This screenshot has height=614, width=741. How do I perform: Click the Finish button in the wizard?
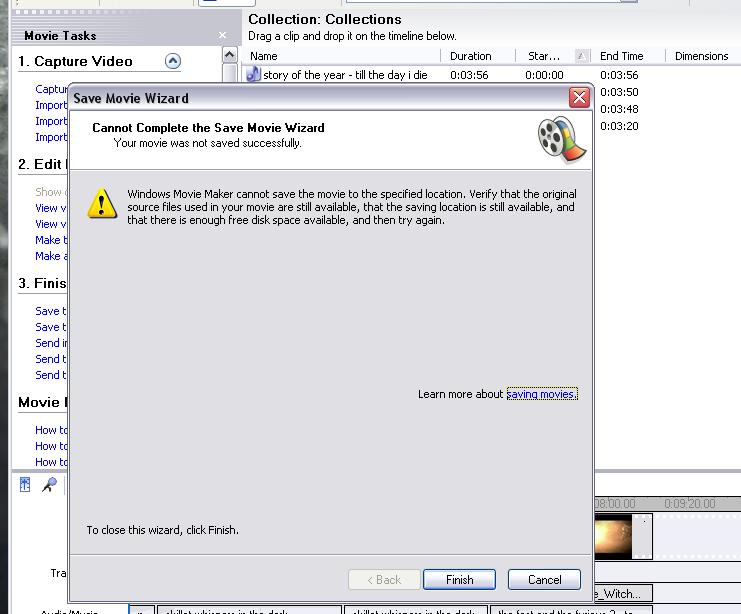[x=459, y=579]
